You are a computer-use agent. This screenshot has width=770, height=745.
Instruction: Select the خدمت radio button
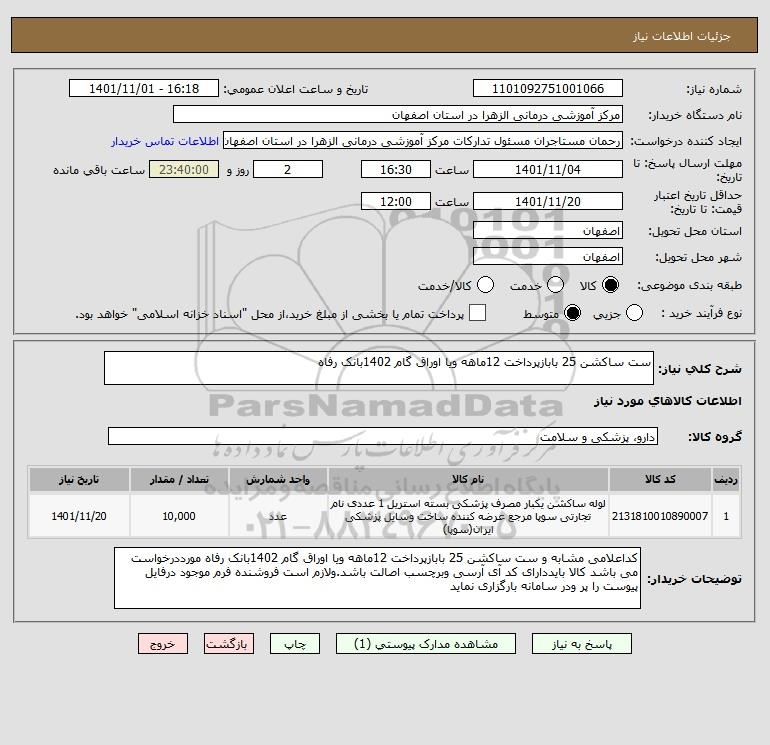coord(555,285)
